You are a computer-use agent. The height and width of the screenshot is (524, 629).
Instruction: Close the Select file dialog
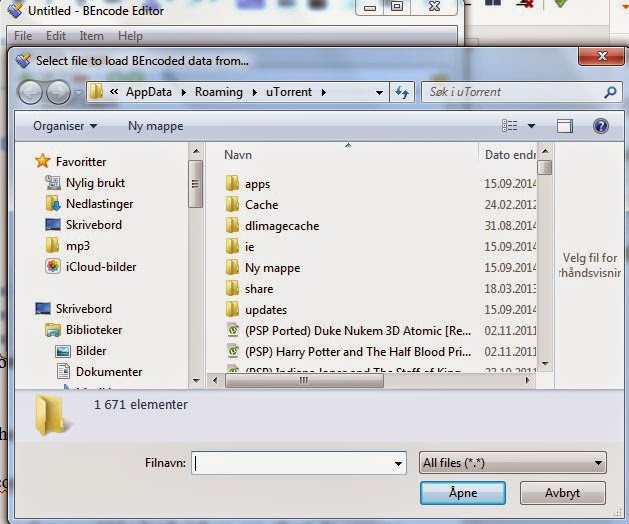601,56
